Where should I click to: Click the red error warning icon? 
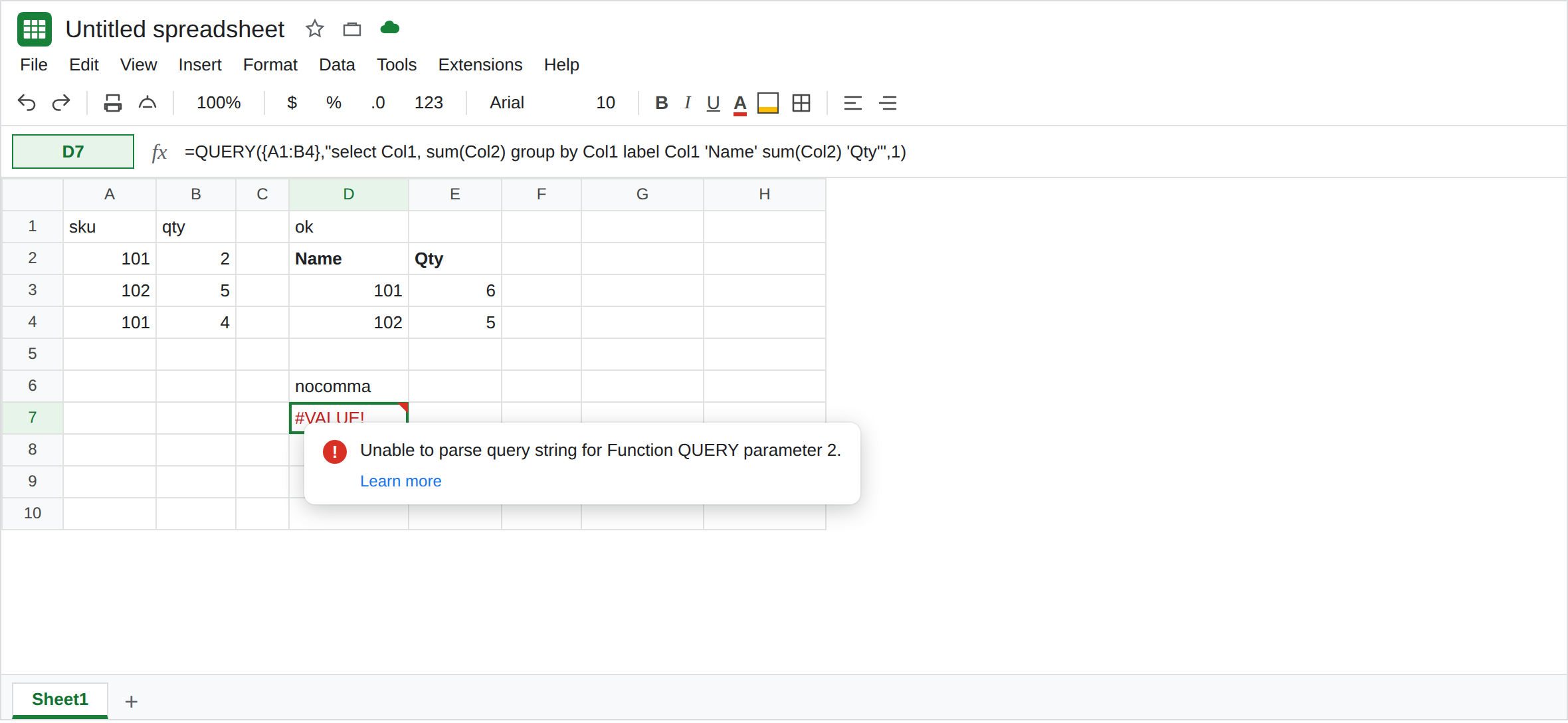point(335,452)
